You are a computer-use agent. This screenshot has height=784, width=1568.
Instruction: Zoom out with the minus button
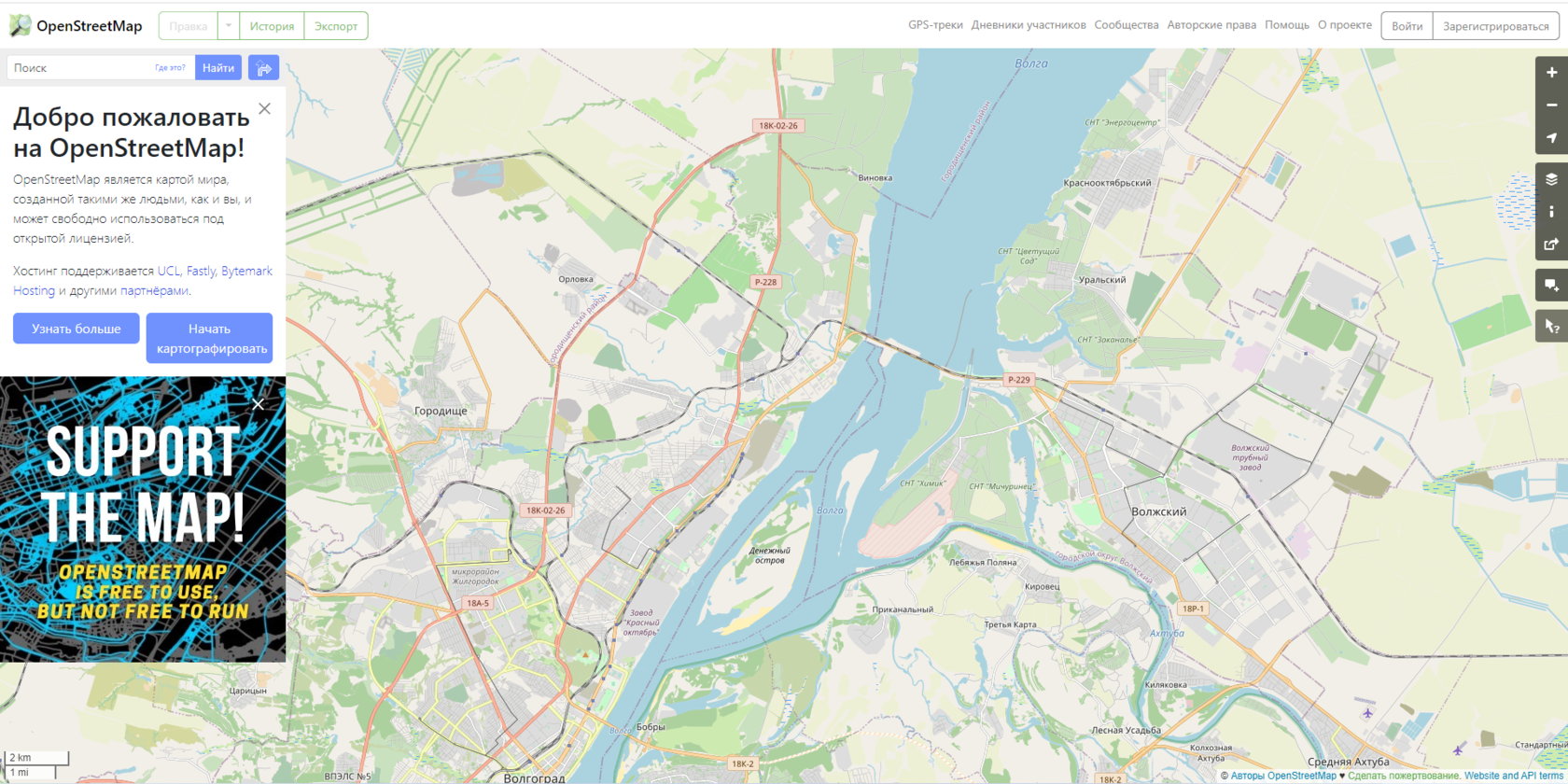tap(1551, 105)
